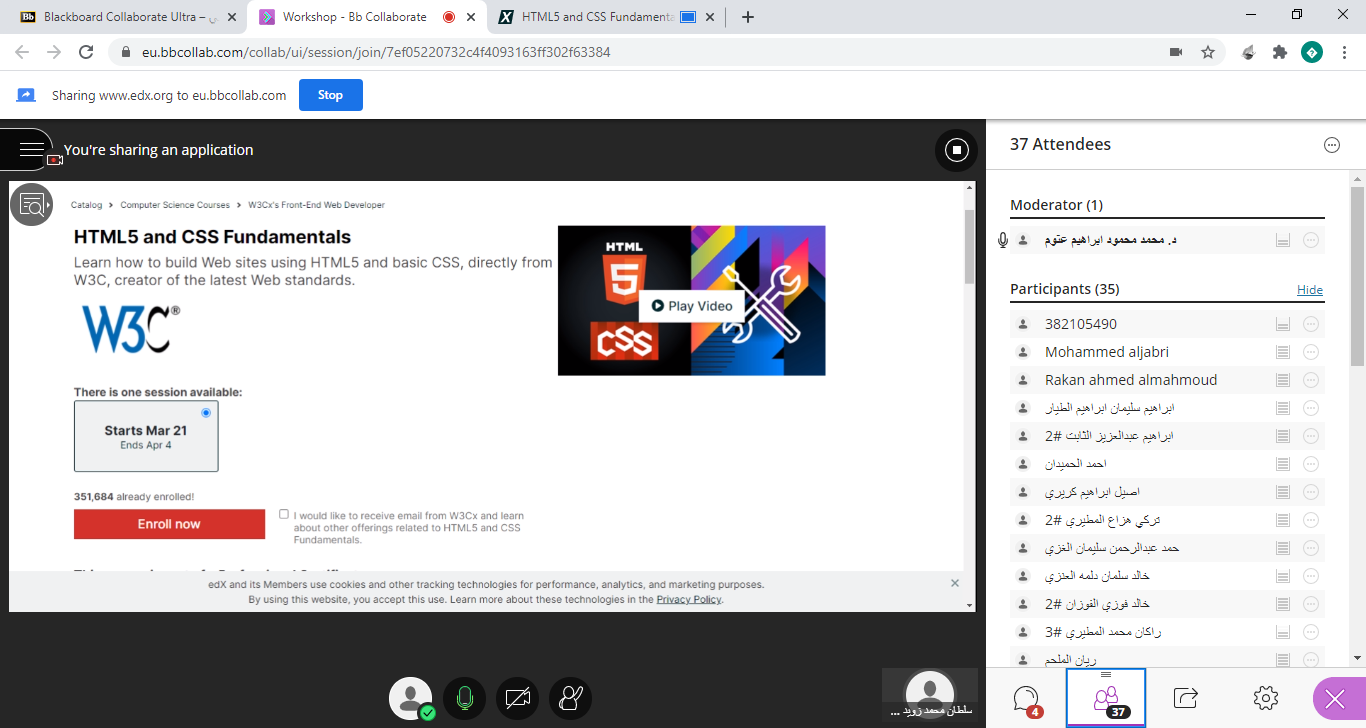Open attendee controls for Mohammed aljabri
Screen dimensions: 1366x728
pyautogui.click(x=1311, y=352)
